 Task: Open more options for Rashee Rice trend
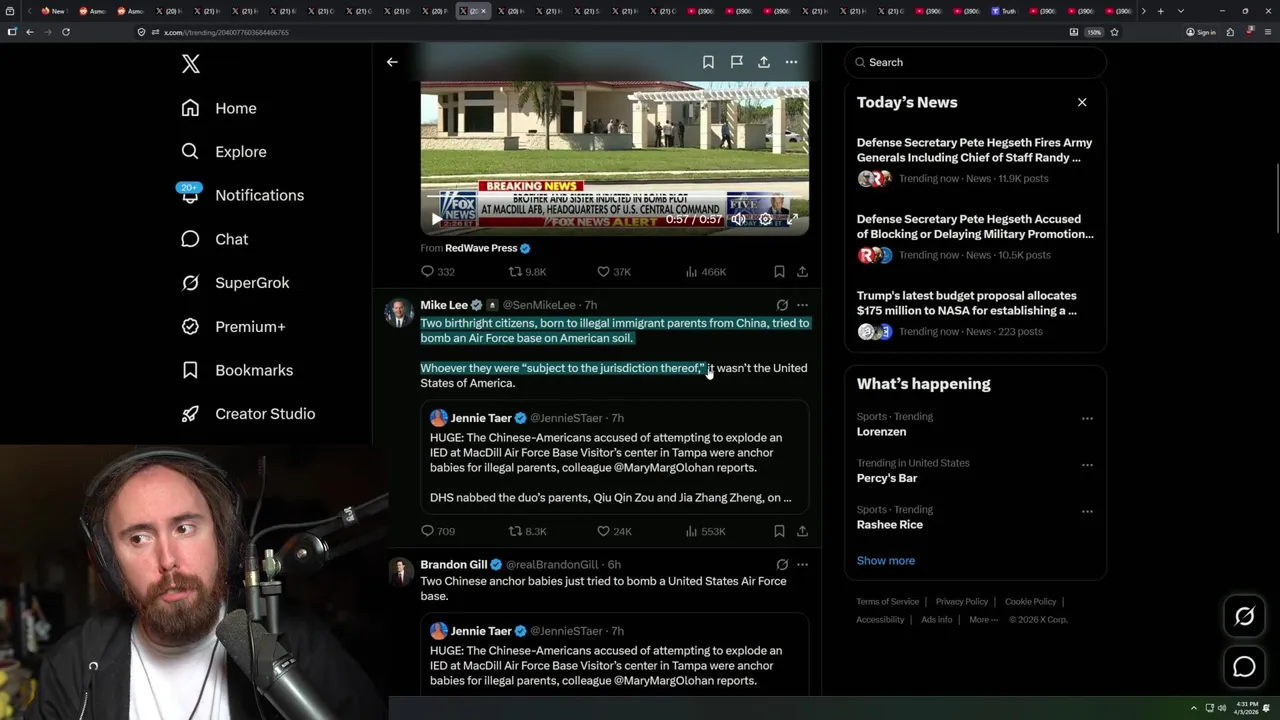1087,511
